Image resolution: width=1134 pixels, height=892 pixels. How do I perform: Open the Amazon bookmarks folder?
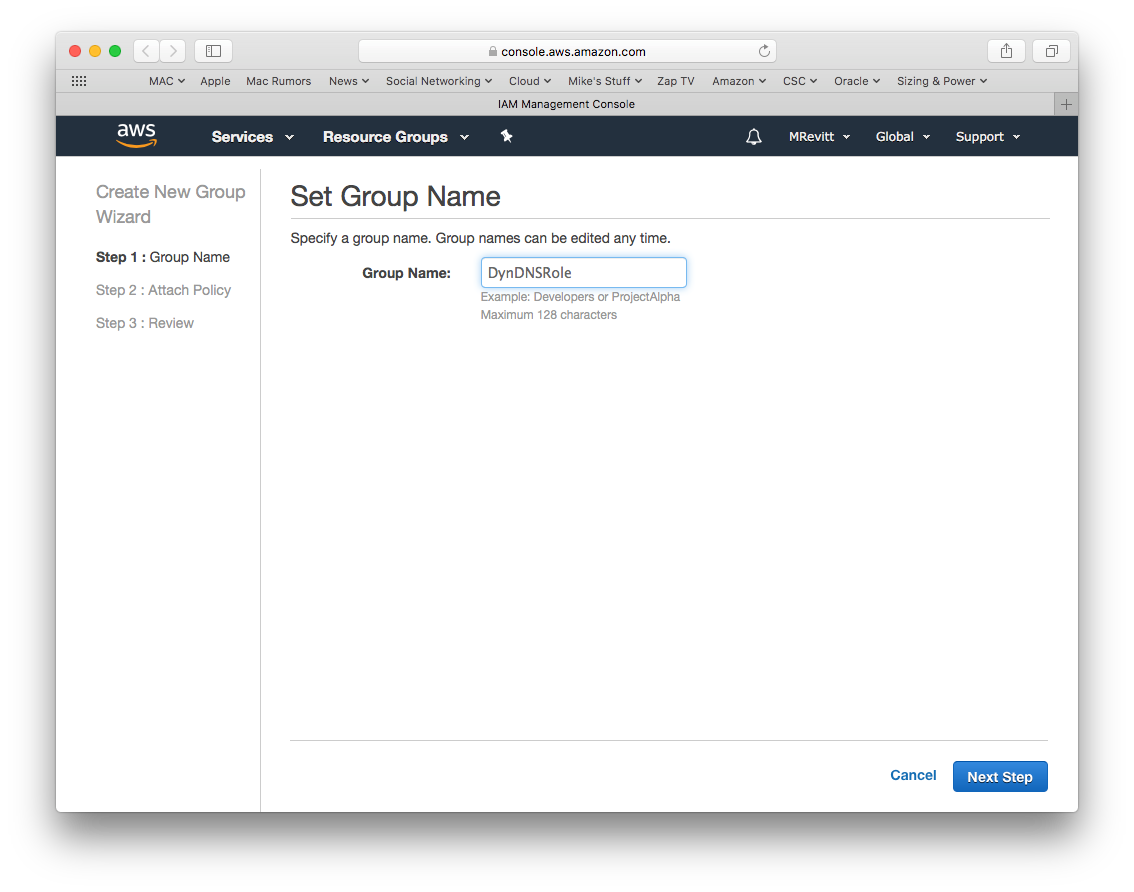739,81
